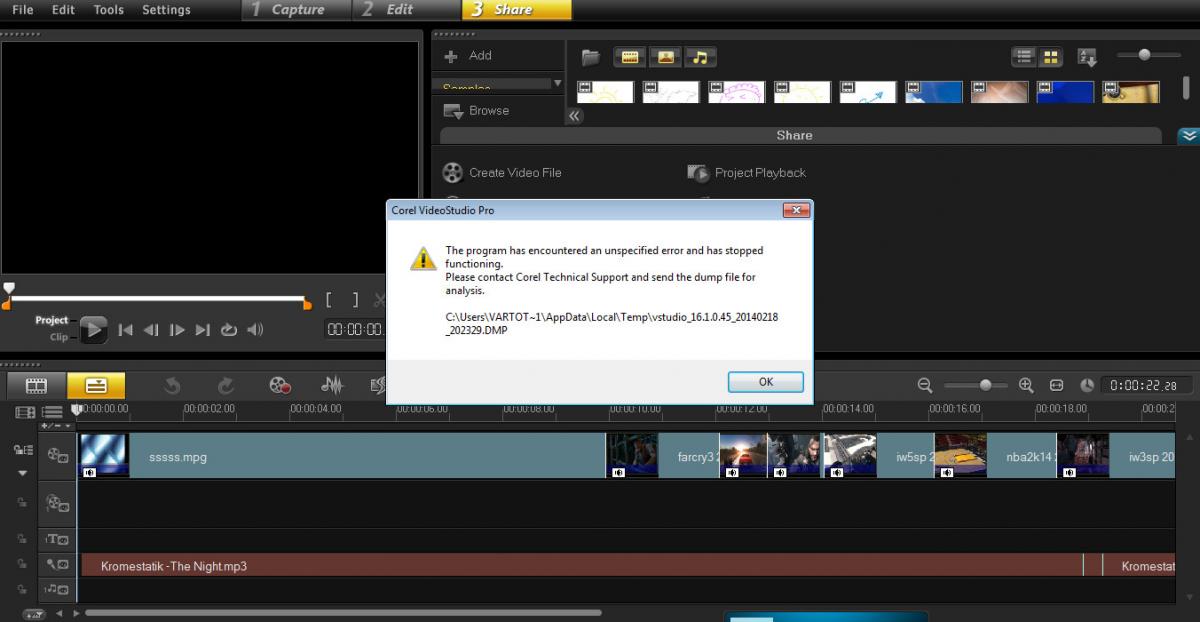Click the Voice track header icon

pyautogui.click(x=58, y=566)
